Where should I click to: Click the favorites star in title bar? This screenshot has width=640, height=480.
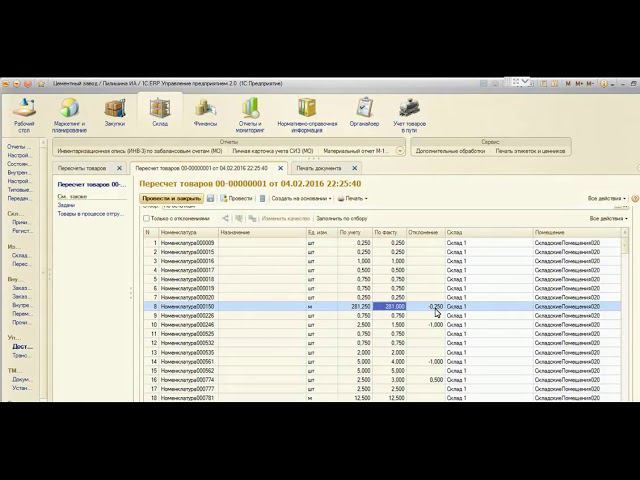coord(41,84)
